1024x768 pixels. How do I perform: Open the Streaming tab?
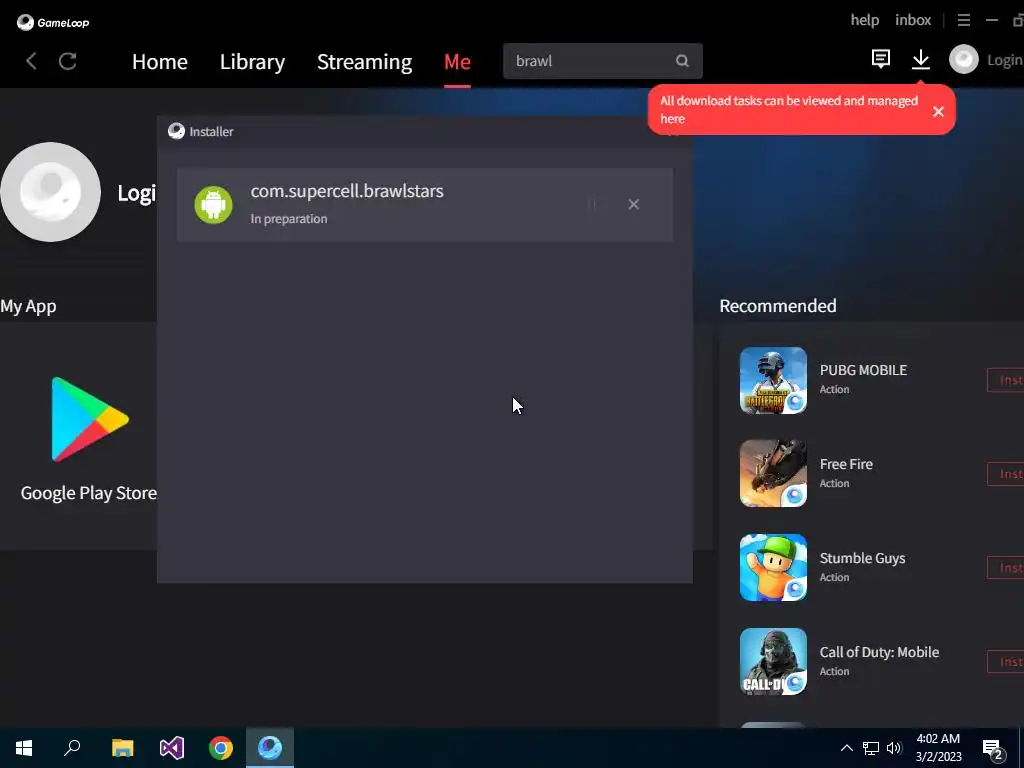364,61
